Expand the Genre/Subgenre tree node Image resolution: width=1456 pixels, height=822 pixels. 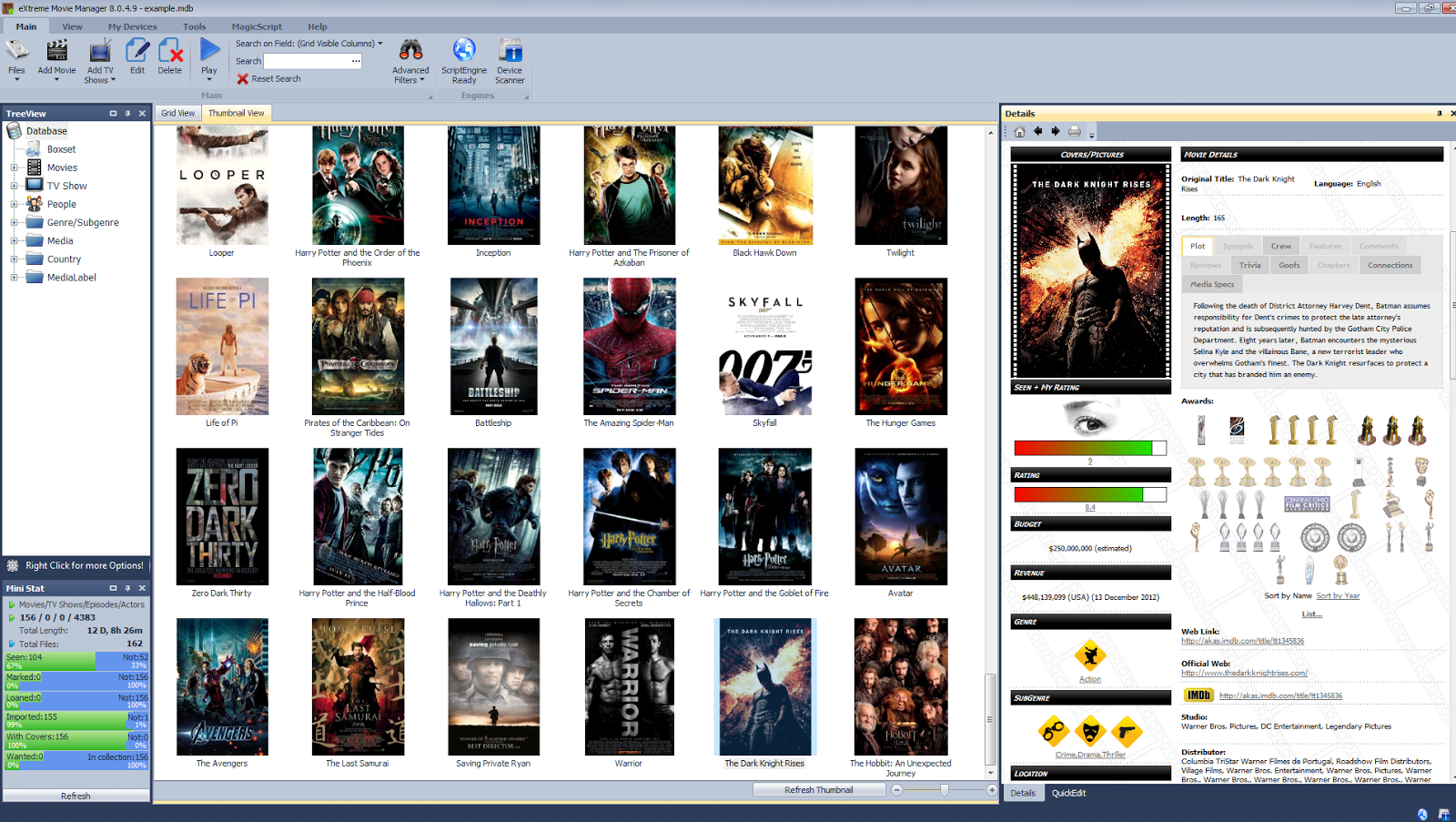pos(14,222)
